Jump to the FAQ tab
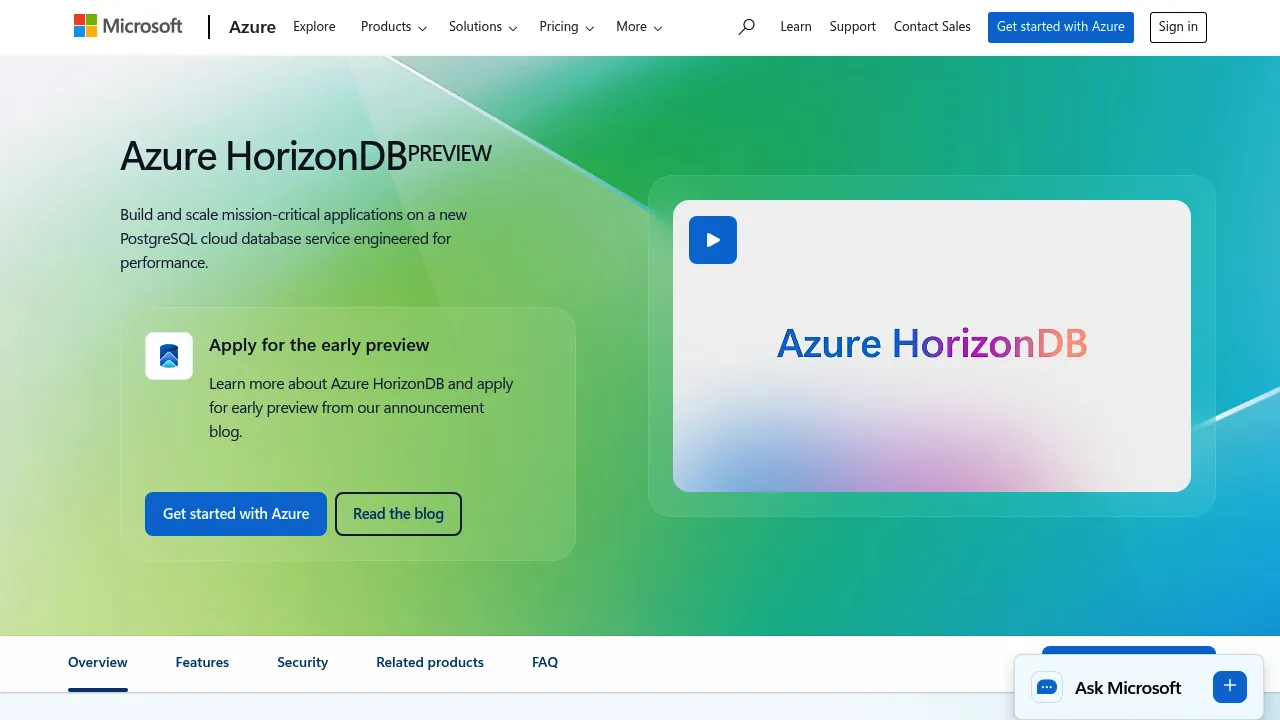Screen dimensions: 1280x720 click(x=545, y=662)
